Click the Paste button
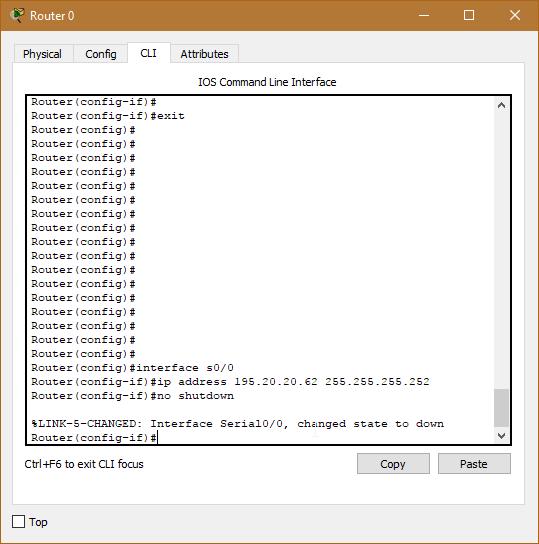The image size is (539, 544). (x=474, y=464)
